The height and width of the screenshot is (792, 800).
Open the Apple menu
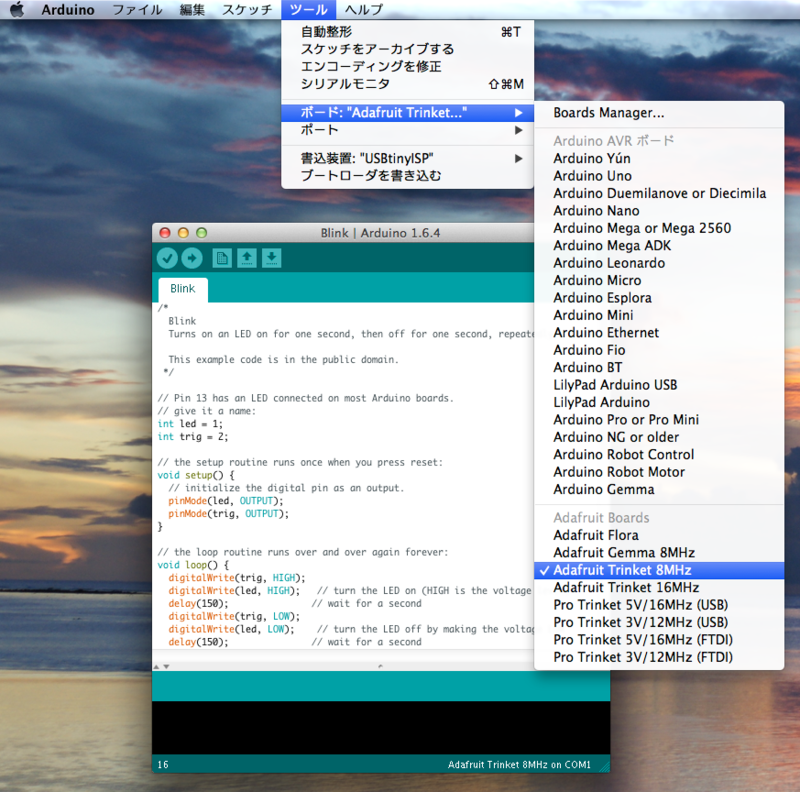click(x=16, y=9)
